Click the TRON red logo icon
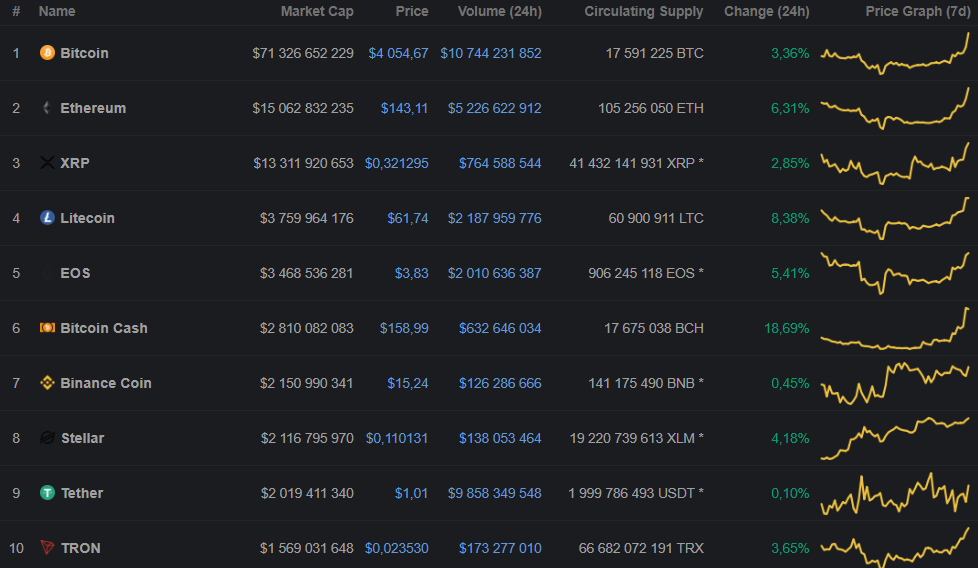The image size is (978, 568). 47,548
